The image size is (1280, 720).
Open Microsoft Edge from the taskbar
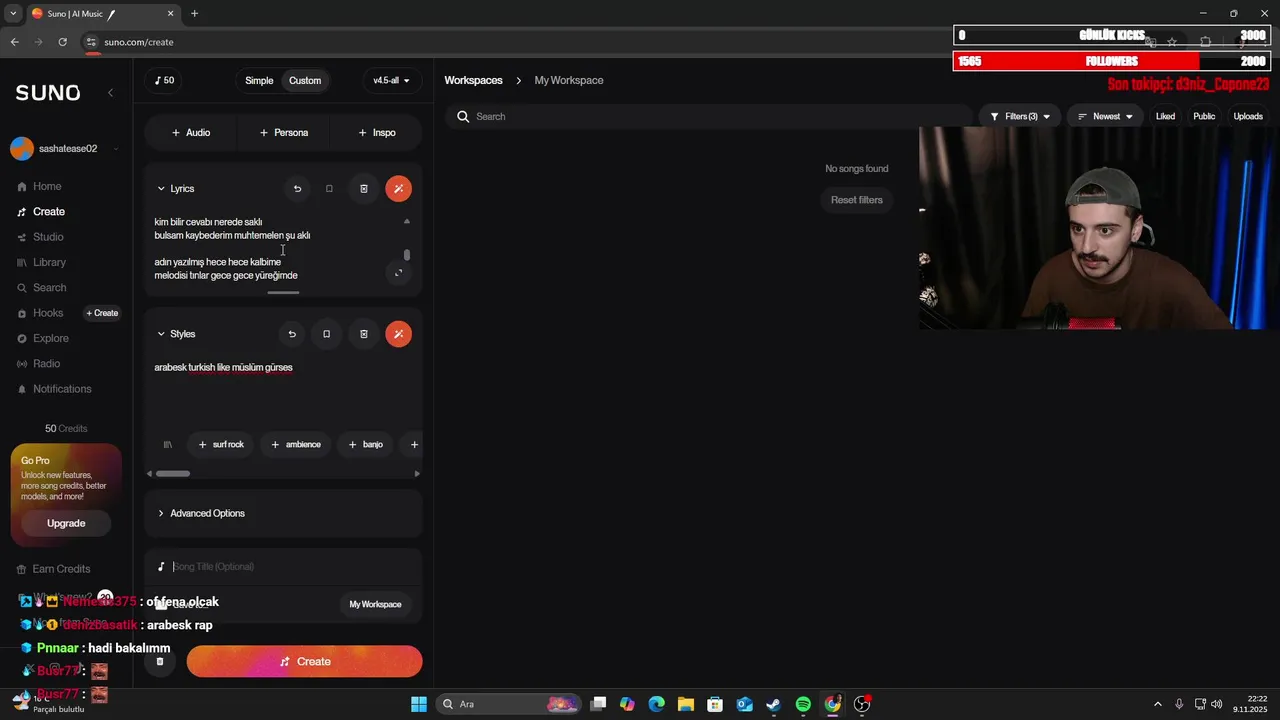[x=656, y=704]
